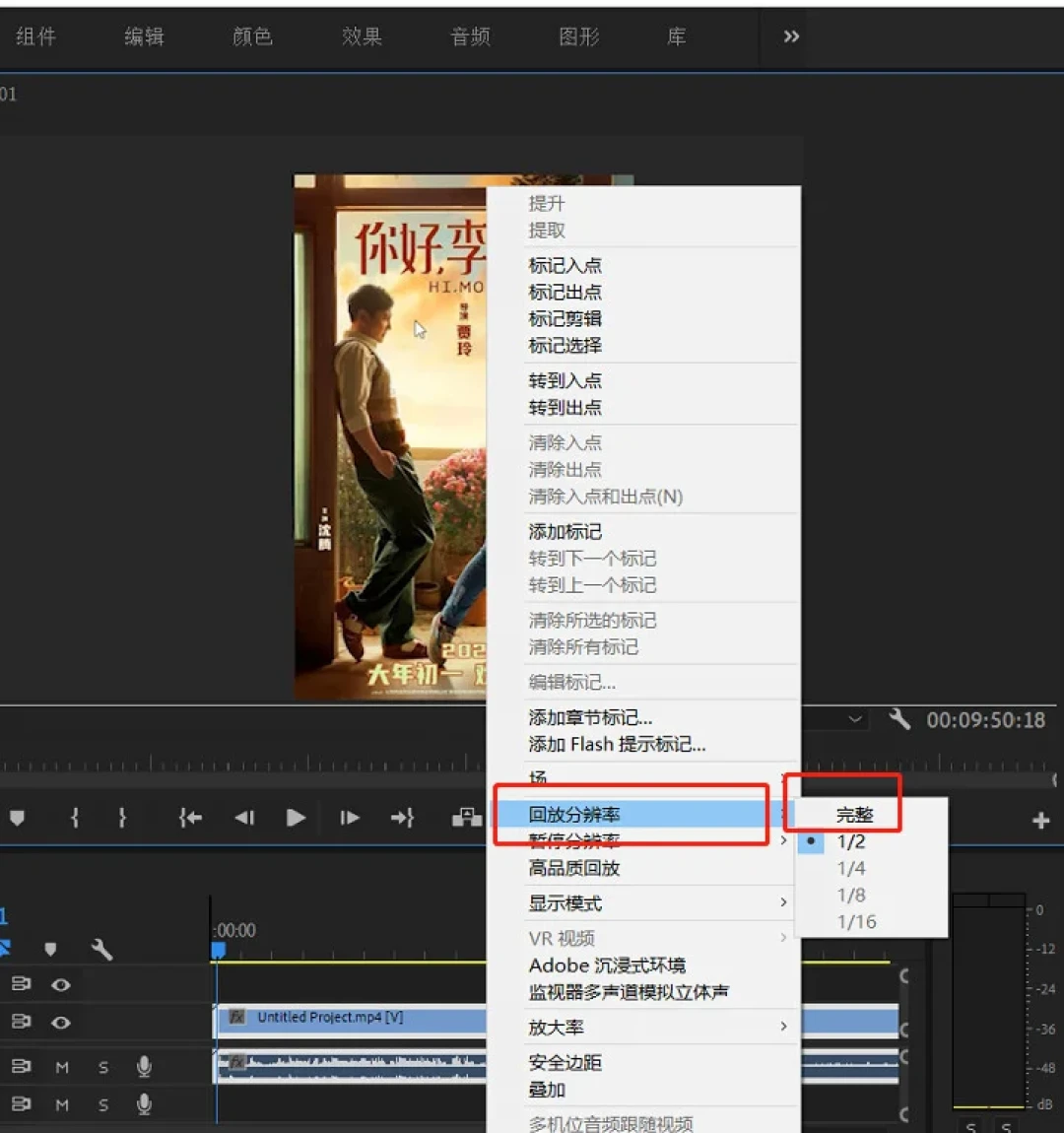This screenshot has height=1133, width=1064.
Task: Switch to the 音频 workspace tab
Action: pos(470,36)
